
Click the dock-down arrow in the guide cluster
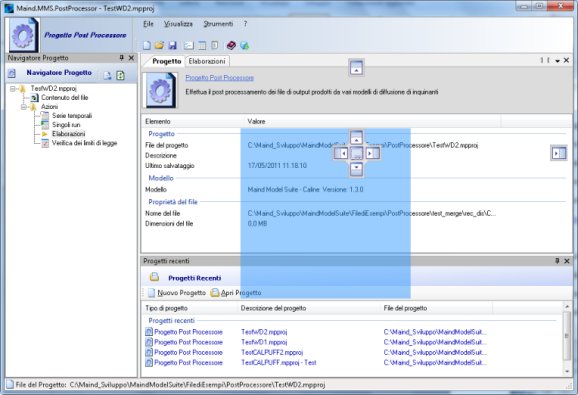tap(356, 169)
